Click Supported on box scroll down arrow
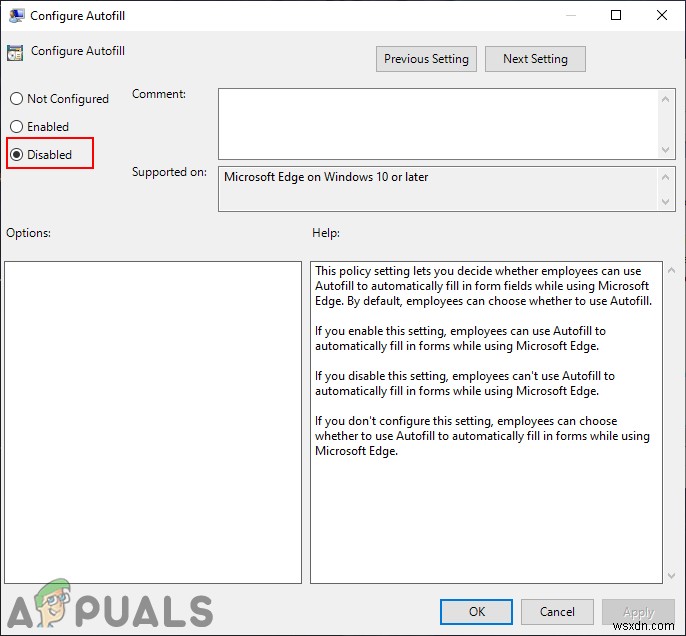This screenshot has width=686, height=636. pos(665,202)
